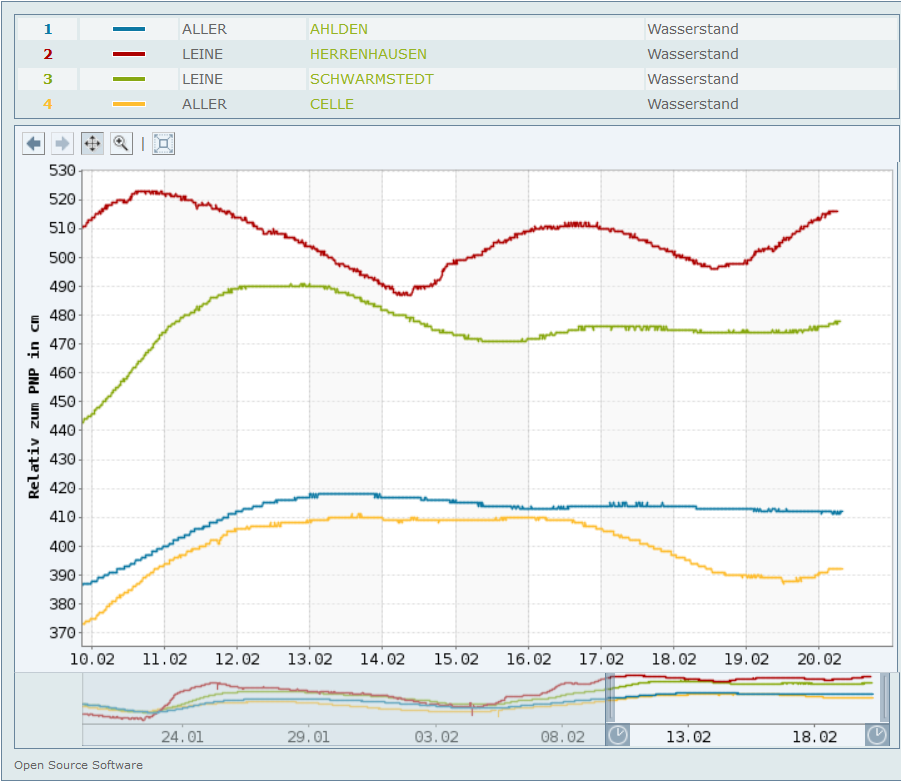
Task: Open the SCHWARMSTEDT station link
Action: click(x=371, y=79)
